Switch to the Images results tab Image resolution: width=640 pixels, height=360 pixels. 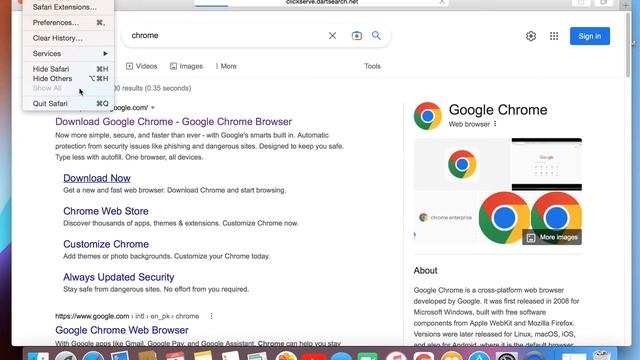click(x=186, y=66)
